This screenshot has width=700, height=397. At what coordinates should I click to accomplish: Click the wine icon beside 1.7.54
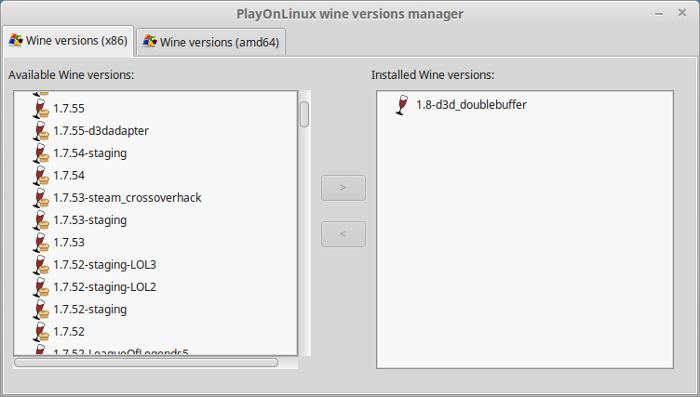point(41,176)
